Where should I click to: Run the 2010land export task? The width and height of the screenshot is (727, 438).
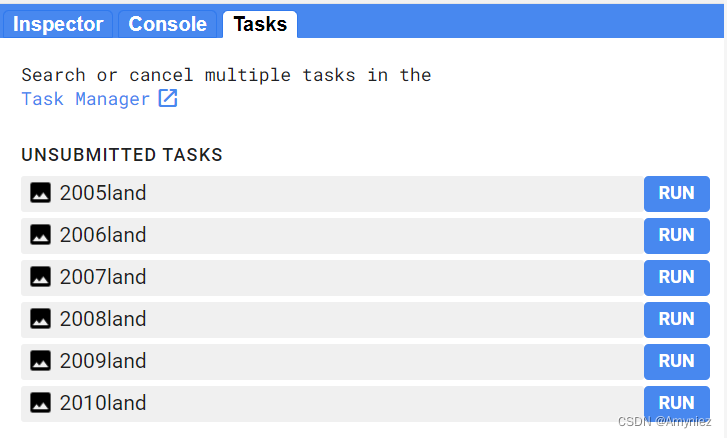point(676,403)
